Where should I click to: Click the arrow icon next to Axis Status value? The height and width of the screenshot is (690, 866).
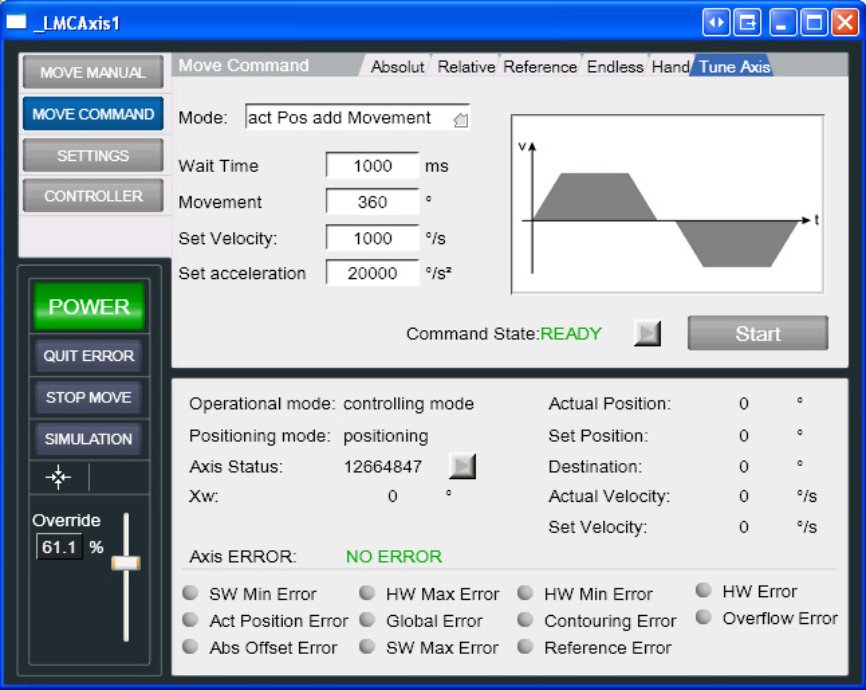[x=462, y=466]
